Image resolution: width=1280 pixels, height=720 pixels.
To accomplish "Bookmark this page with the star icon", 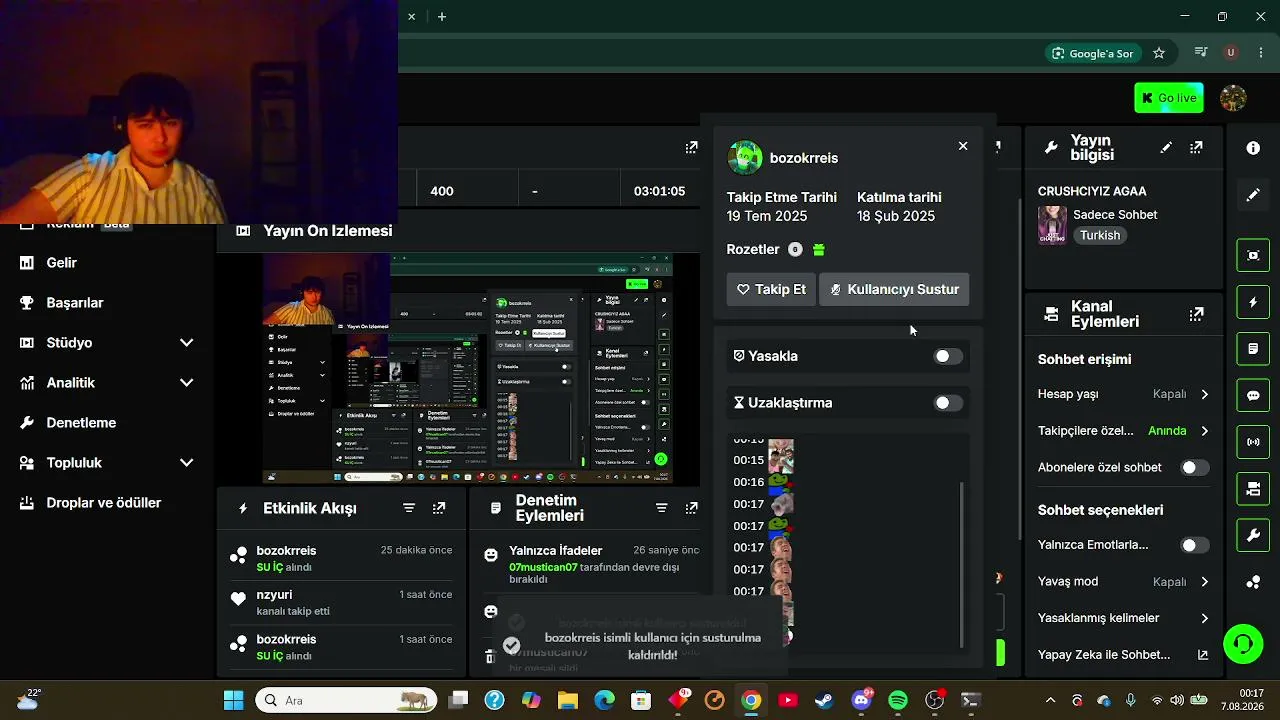I will point(1159,53).
